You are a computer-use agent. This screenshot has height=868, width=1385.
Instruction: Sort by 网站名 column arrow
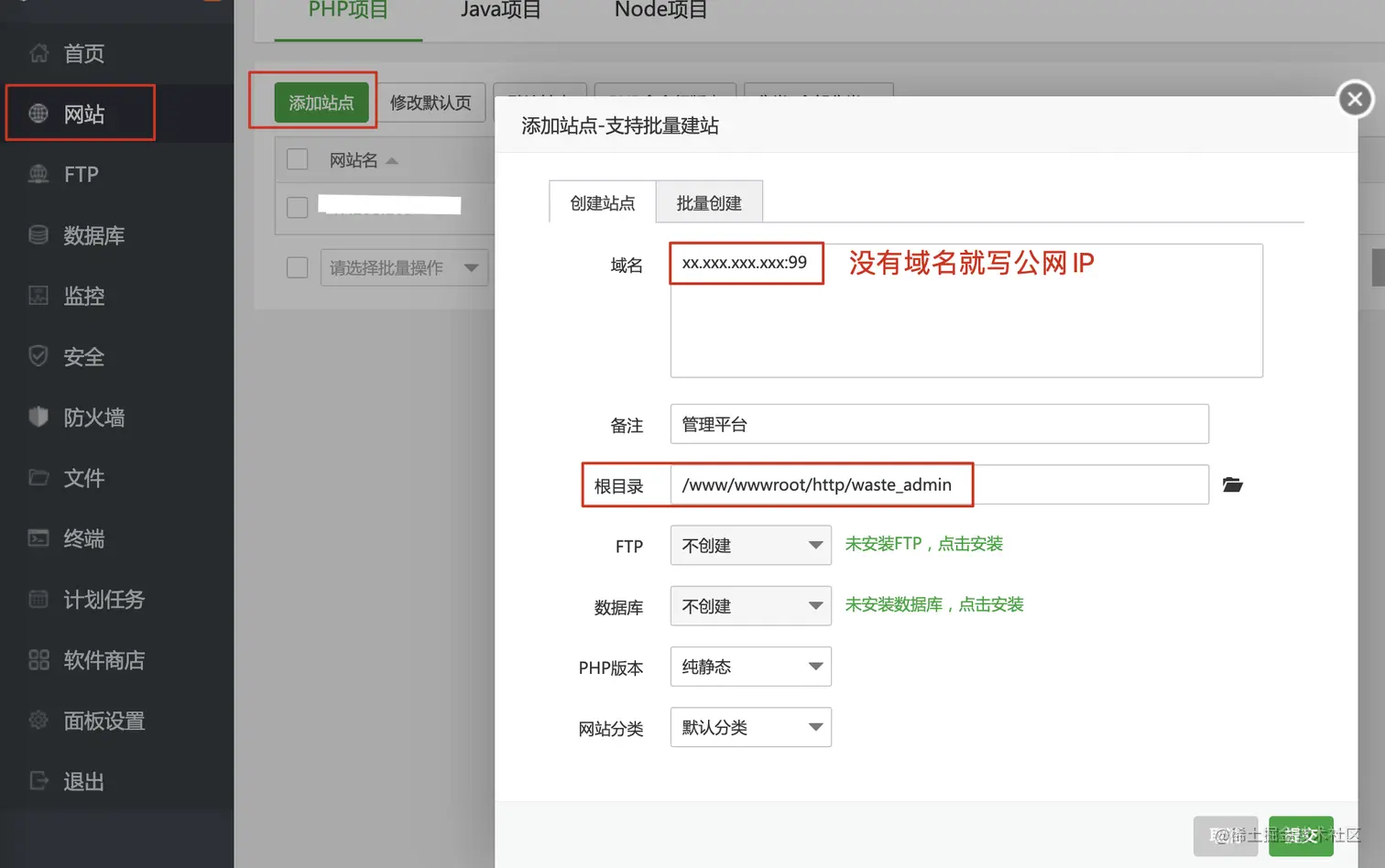coord(392,161)
